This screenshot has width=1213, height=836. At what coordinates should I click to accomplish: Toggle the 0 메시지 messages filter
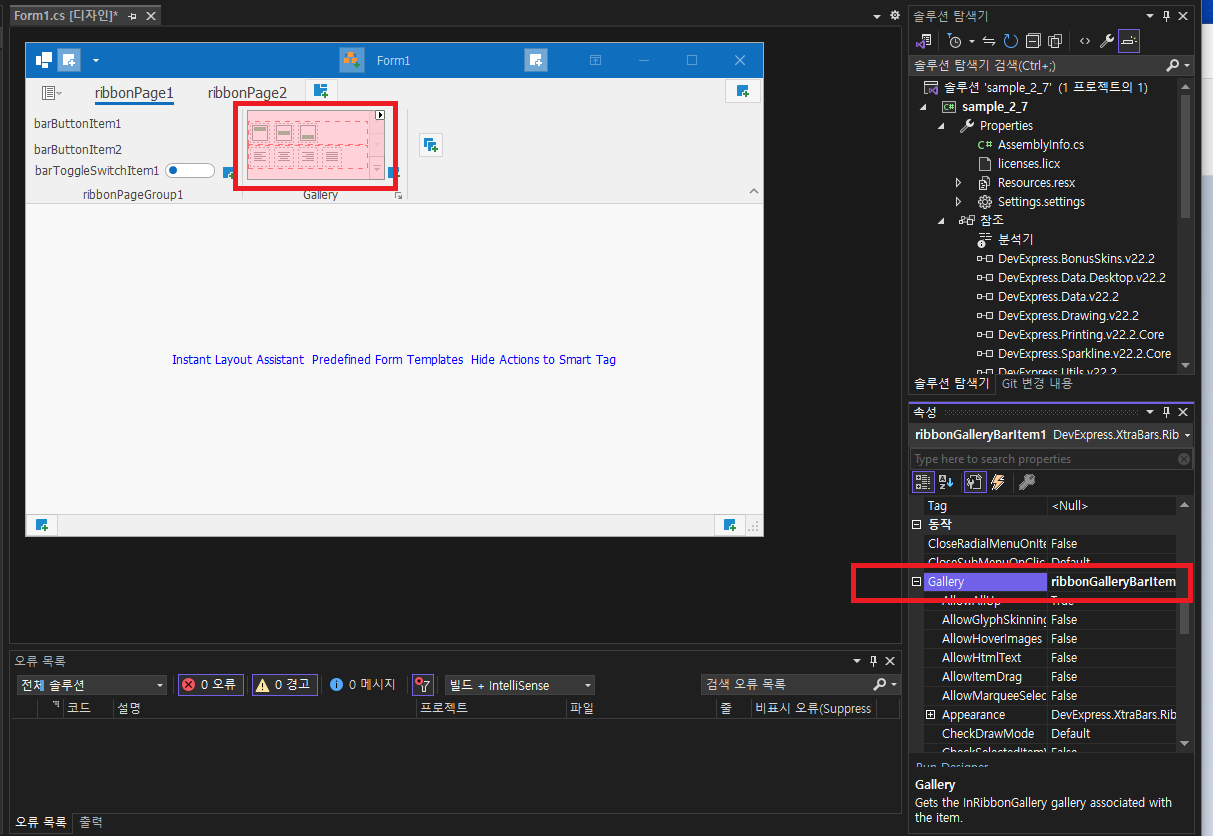coord(363,685)
